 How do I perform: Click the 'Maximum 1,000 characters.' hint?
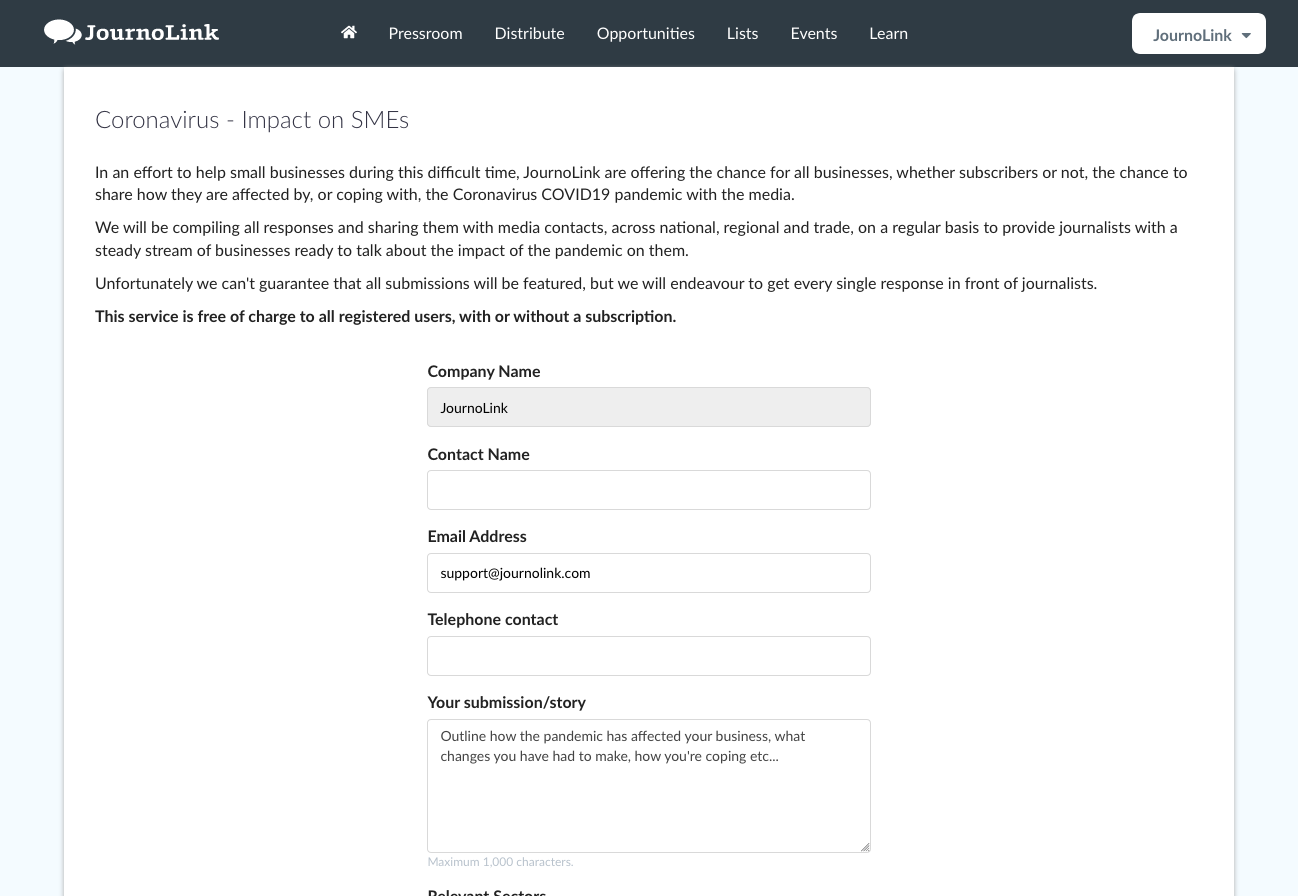click(x=500, y=862)
